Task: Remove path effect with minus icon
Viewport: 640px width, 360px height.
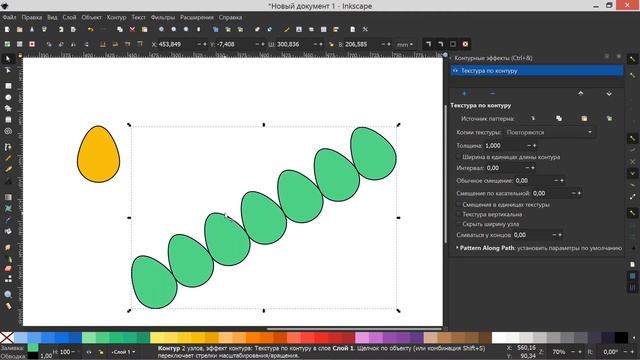Action: 492,93
